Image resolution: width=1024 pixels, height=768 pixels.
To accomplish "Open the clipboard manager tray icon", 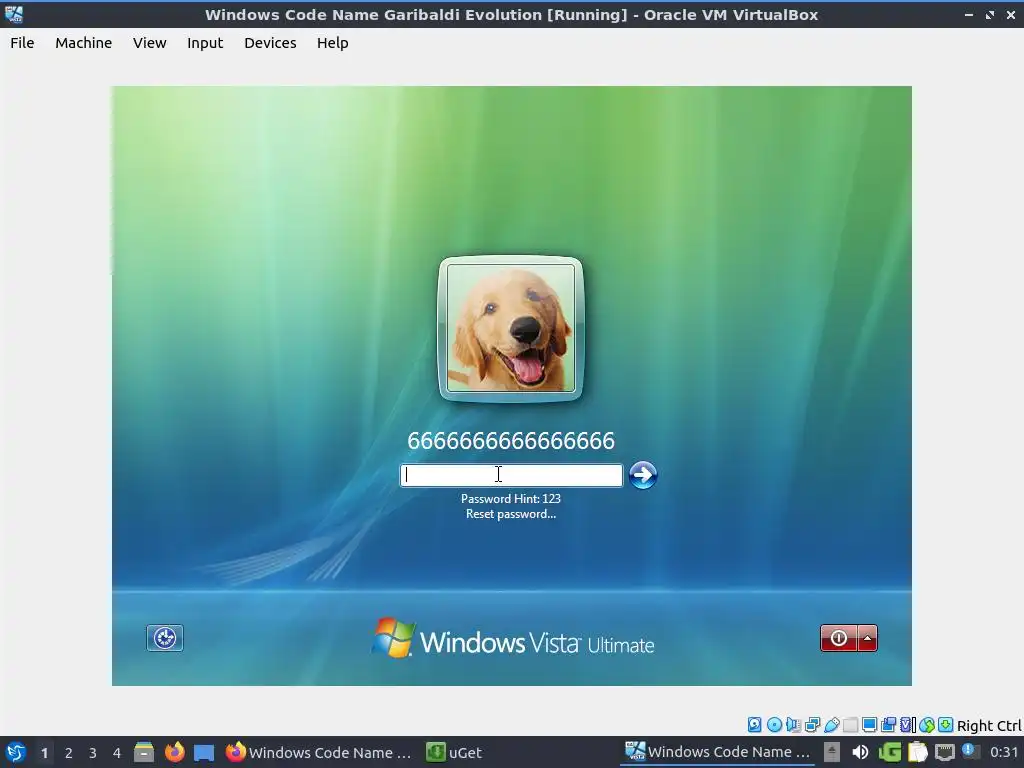I will click(918, 752).
